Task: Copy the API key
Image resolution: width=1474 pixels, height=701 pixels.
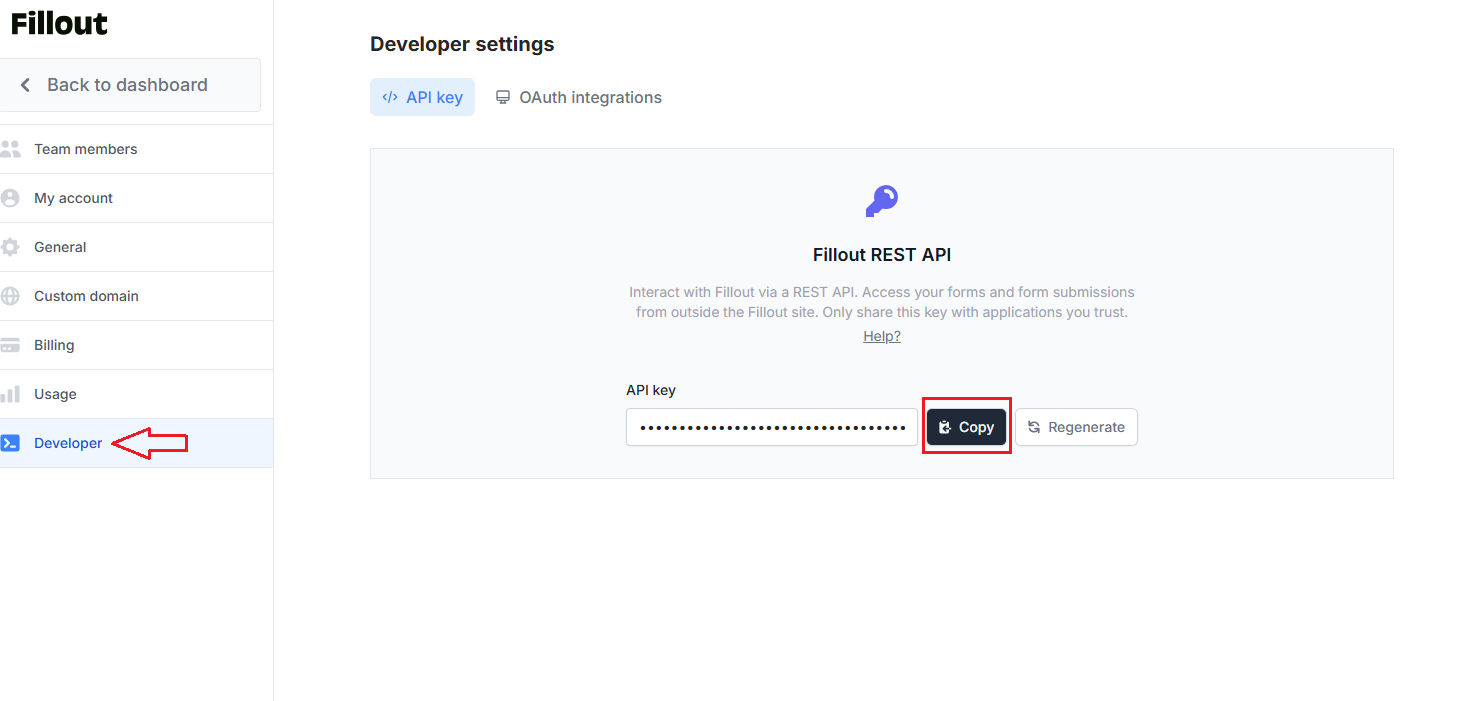Action: [966, 427]
